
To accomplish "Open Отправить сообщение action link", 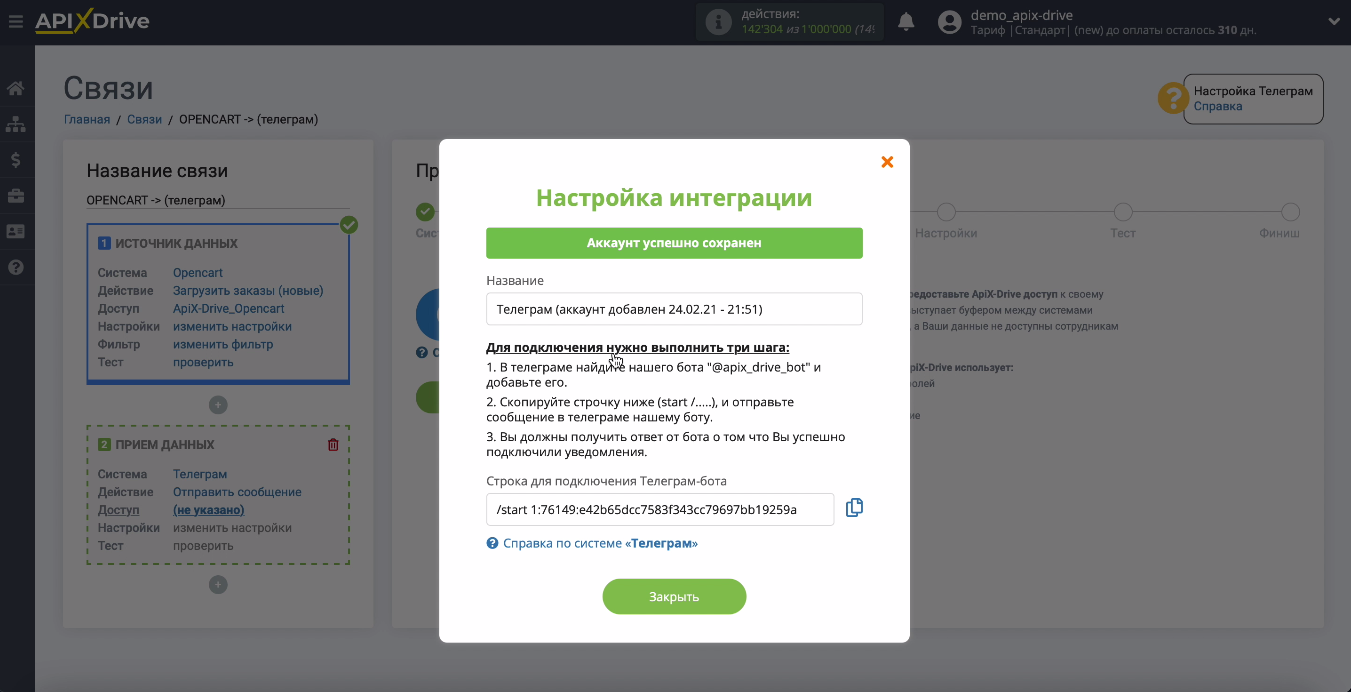I will (x=237, y=492).
